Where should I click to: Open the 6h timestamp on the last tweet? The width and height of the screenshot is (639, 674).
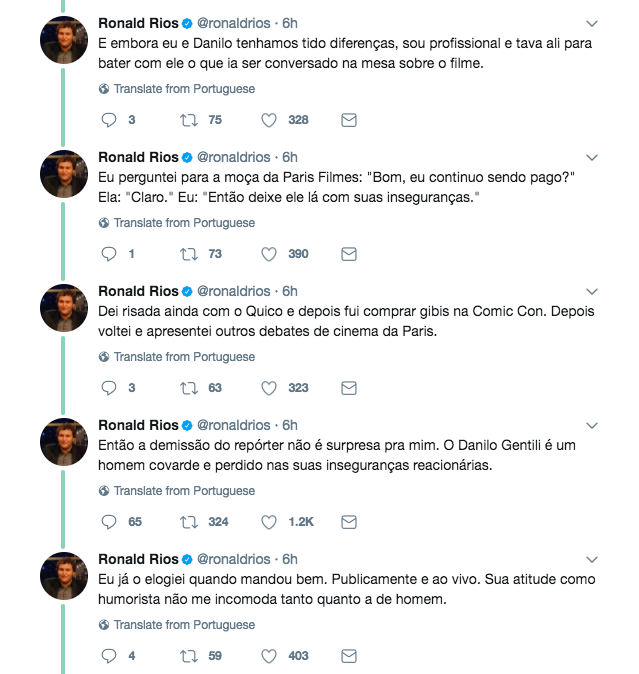[290, 559]
